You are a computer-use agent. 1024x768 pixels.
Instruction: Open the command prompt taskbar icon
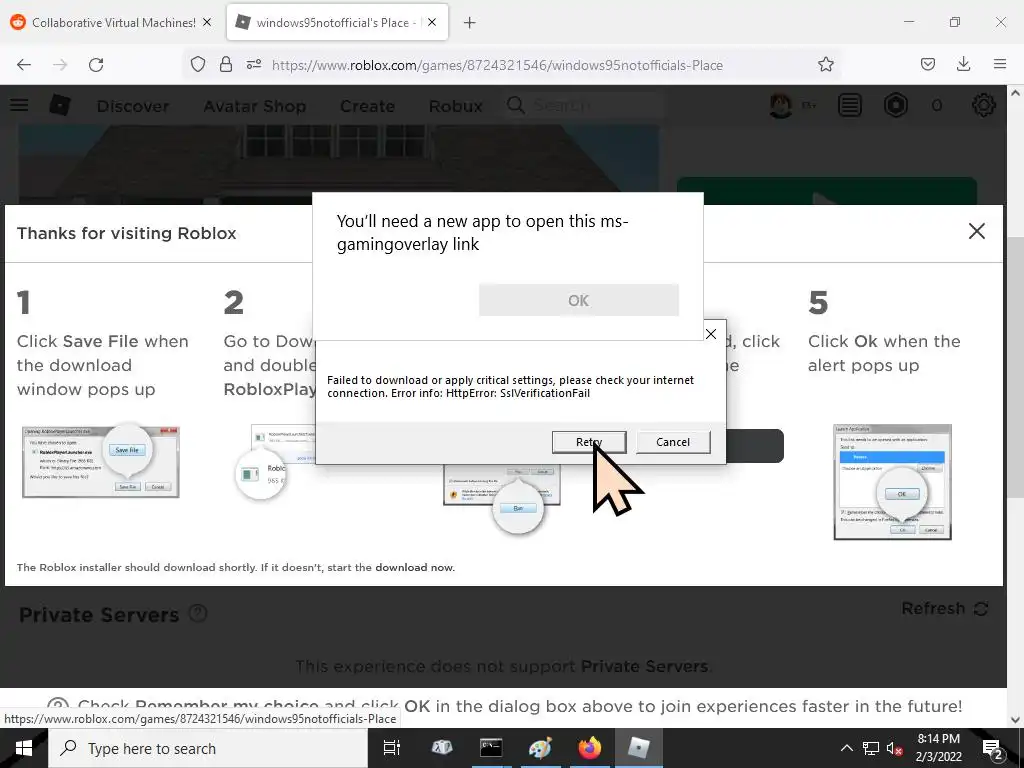pyautogui.click(x=491, y=748)
